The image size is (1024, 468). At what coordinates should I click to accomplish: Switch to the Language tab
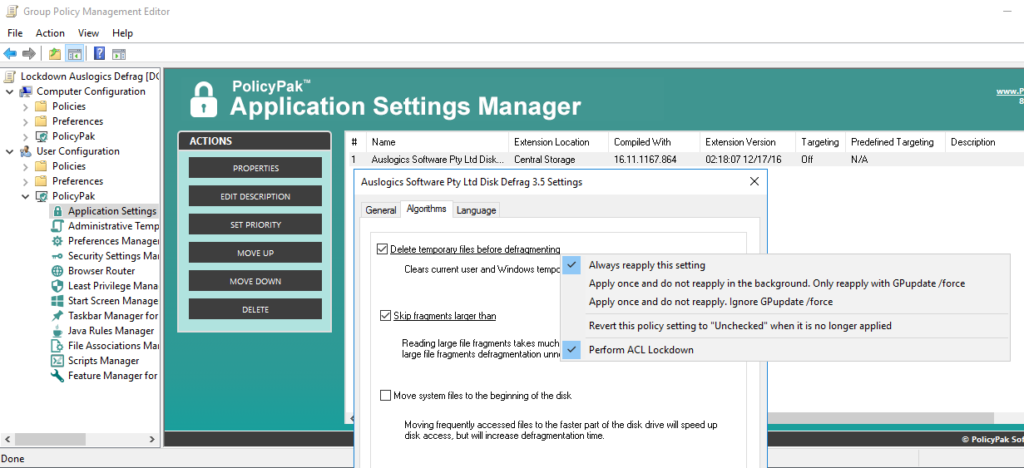pyautogui.click(x=476, y=210)
